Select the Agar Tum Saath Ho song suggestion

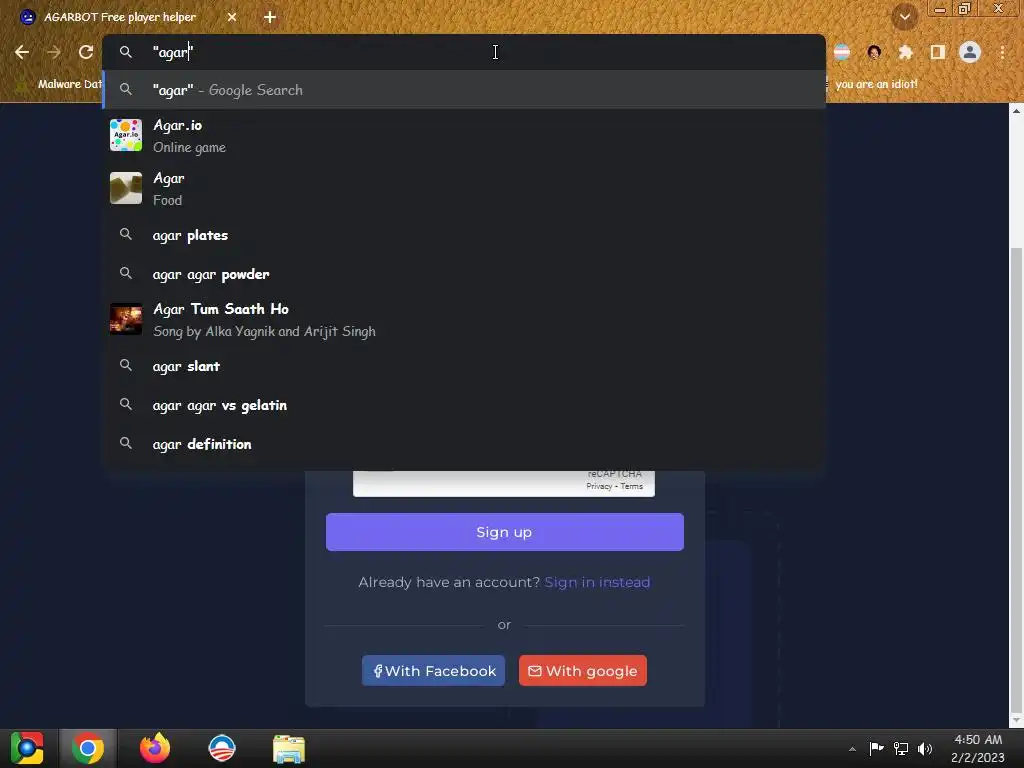(x=464, y=319)
